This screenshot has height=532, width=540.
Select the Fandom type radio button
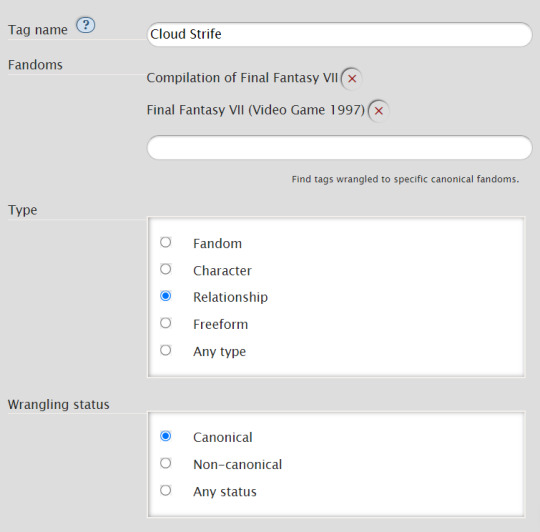tap(166, 242)
